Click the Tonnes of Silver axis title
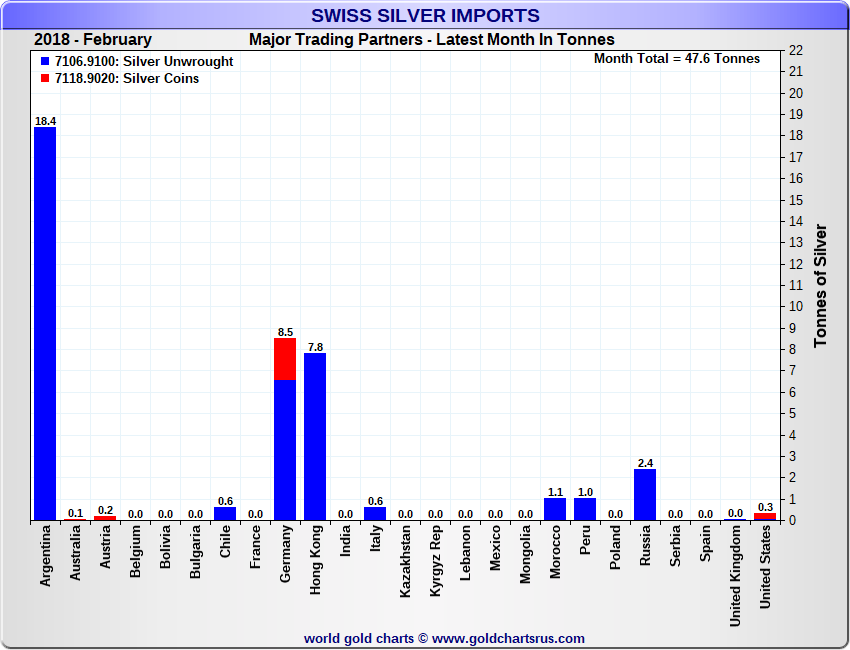Viewport: 850px width, 650px height. (821, 285)
